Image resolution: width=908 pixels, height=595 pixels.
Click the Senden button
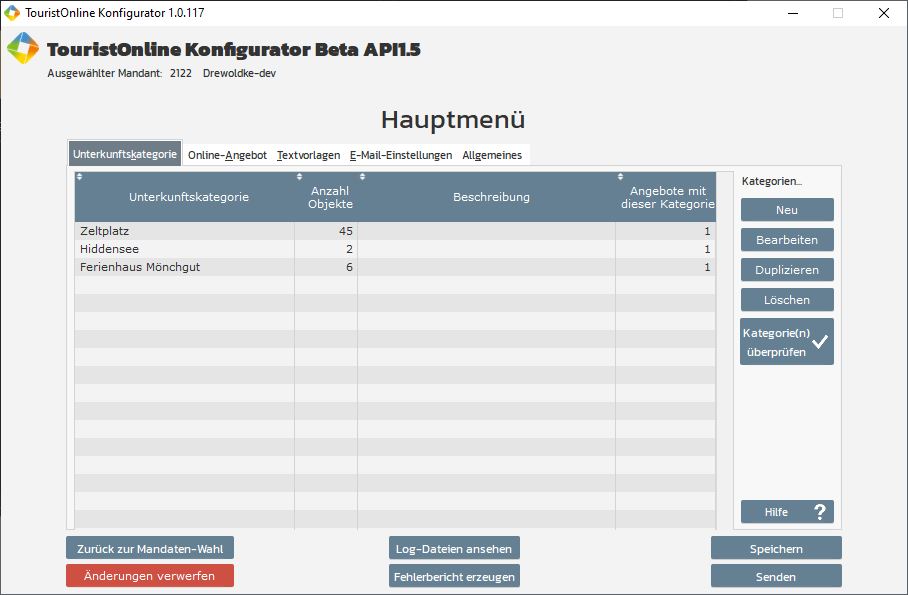pos(776,576)
